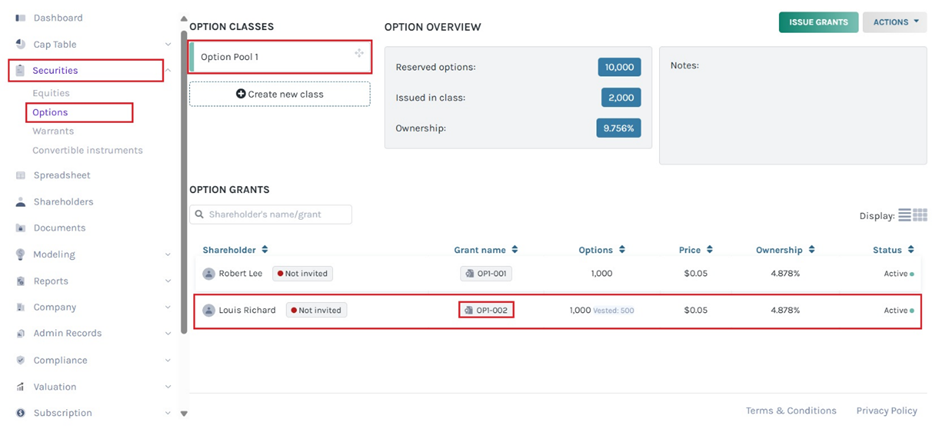
Task: Click the Shareholders person icon
Action: [21, 202]
